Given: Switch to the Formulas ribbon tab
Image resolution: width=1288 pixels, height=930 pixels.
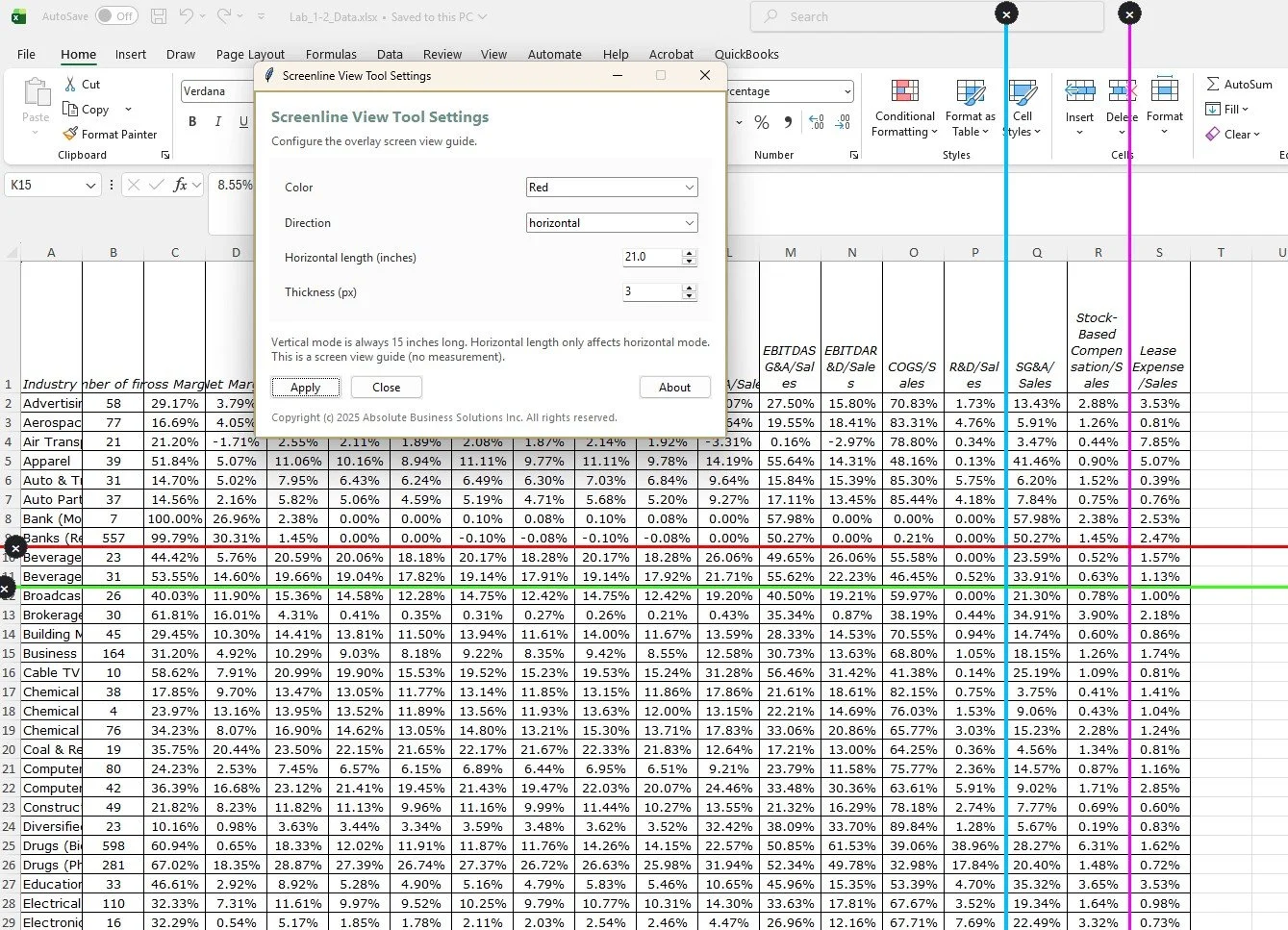Looking at the screenshot, I should (331, 54).
